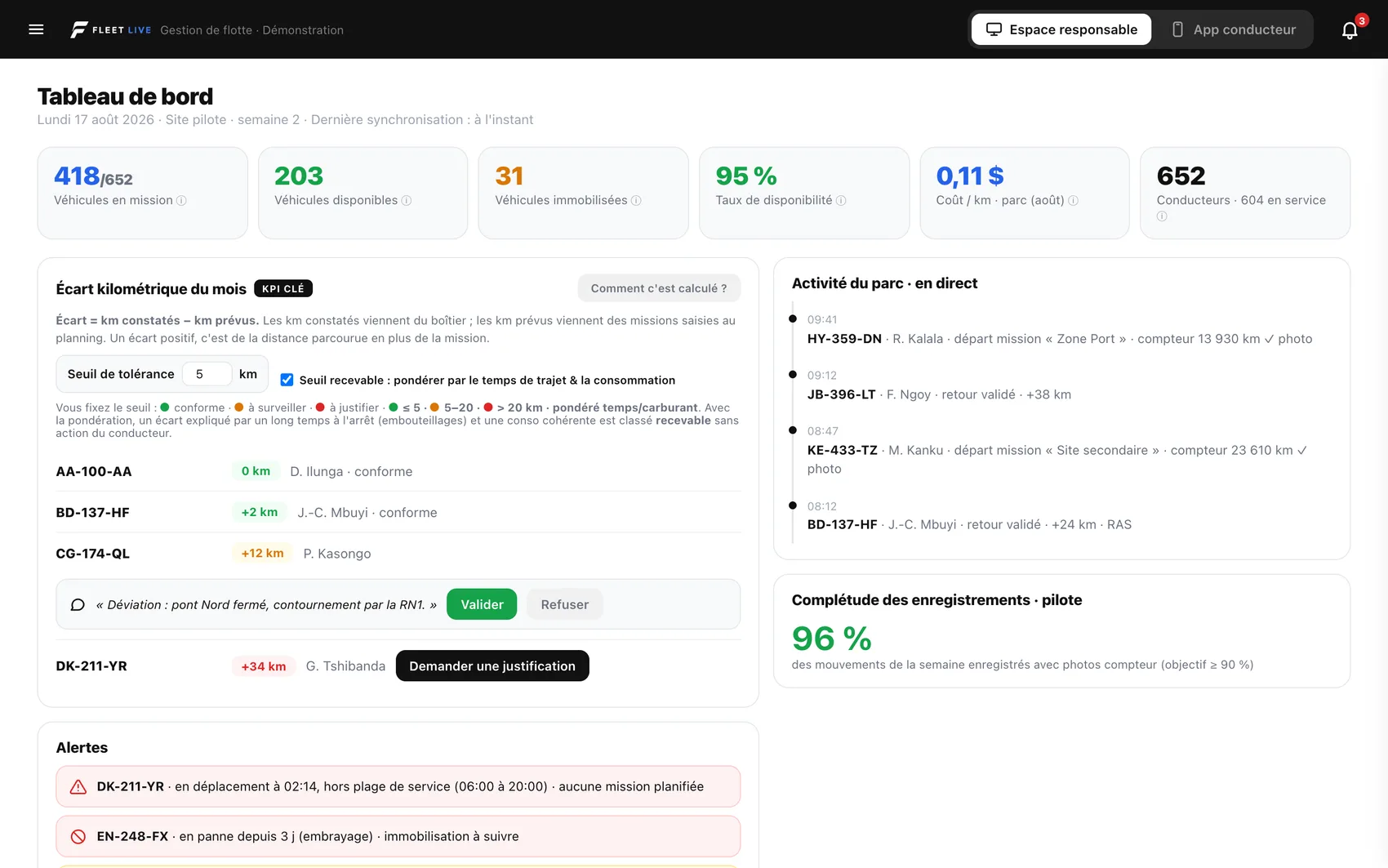Edit the Seuil de tolérance km field
This screenshot has height=868, width=1388.
point(207,374)
